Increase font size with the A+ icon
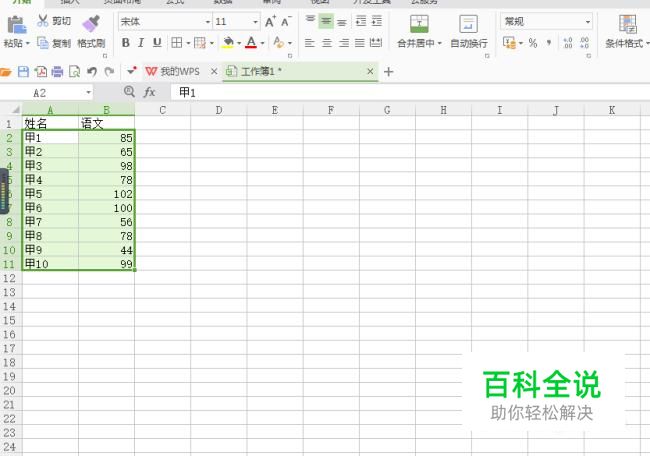 coord(270,22)
